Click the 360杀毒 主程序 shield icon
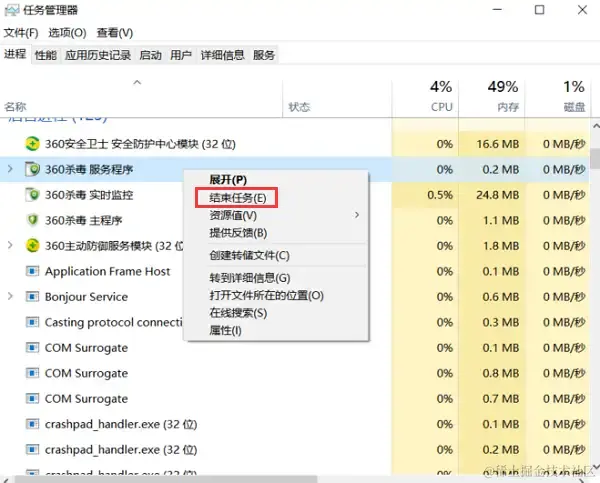The height and width of the screenshot is (483, 600). 32,220
